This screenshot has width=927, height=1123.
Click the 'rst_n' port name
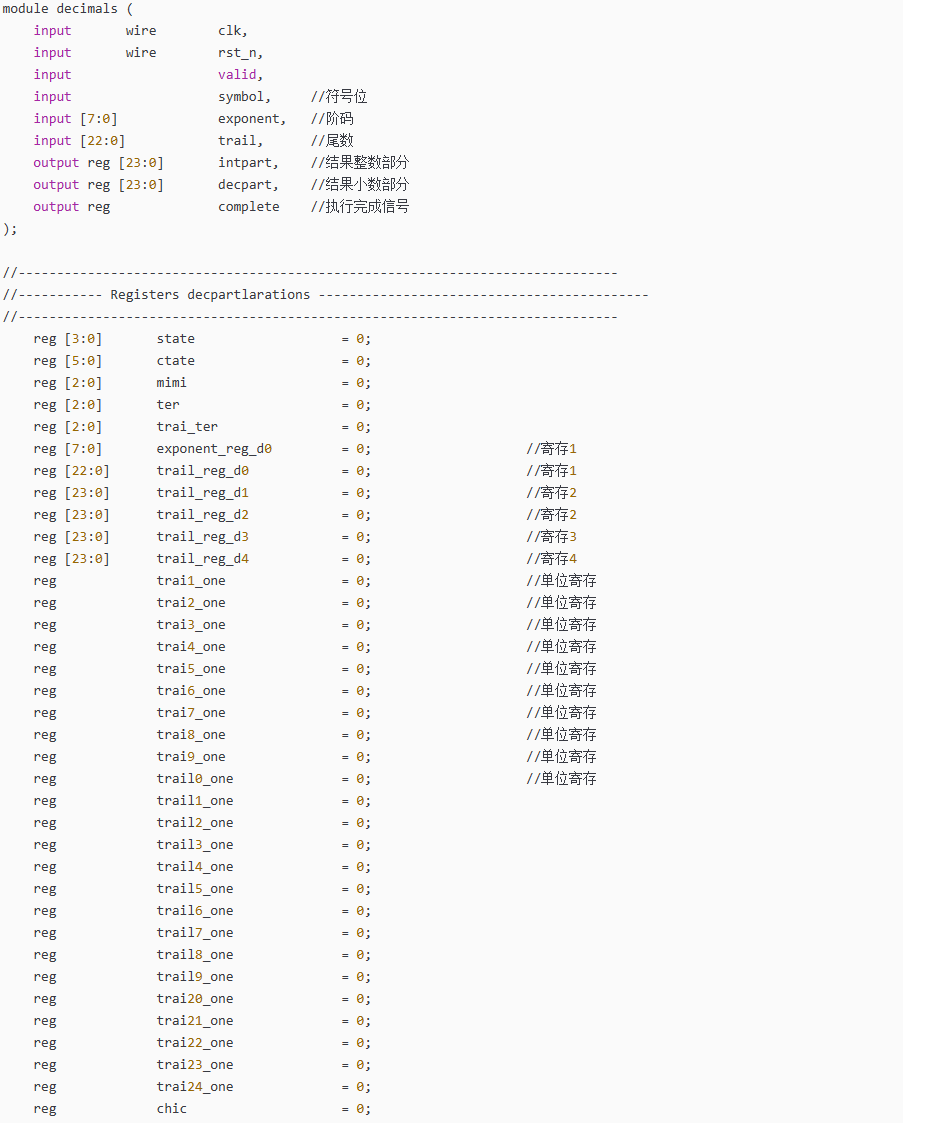[x=240, y=53]
